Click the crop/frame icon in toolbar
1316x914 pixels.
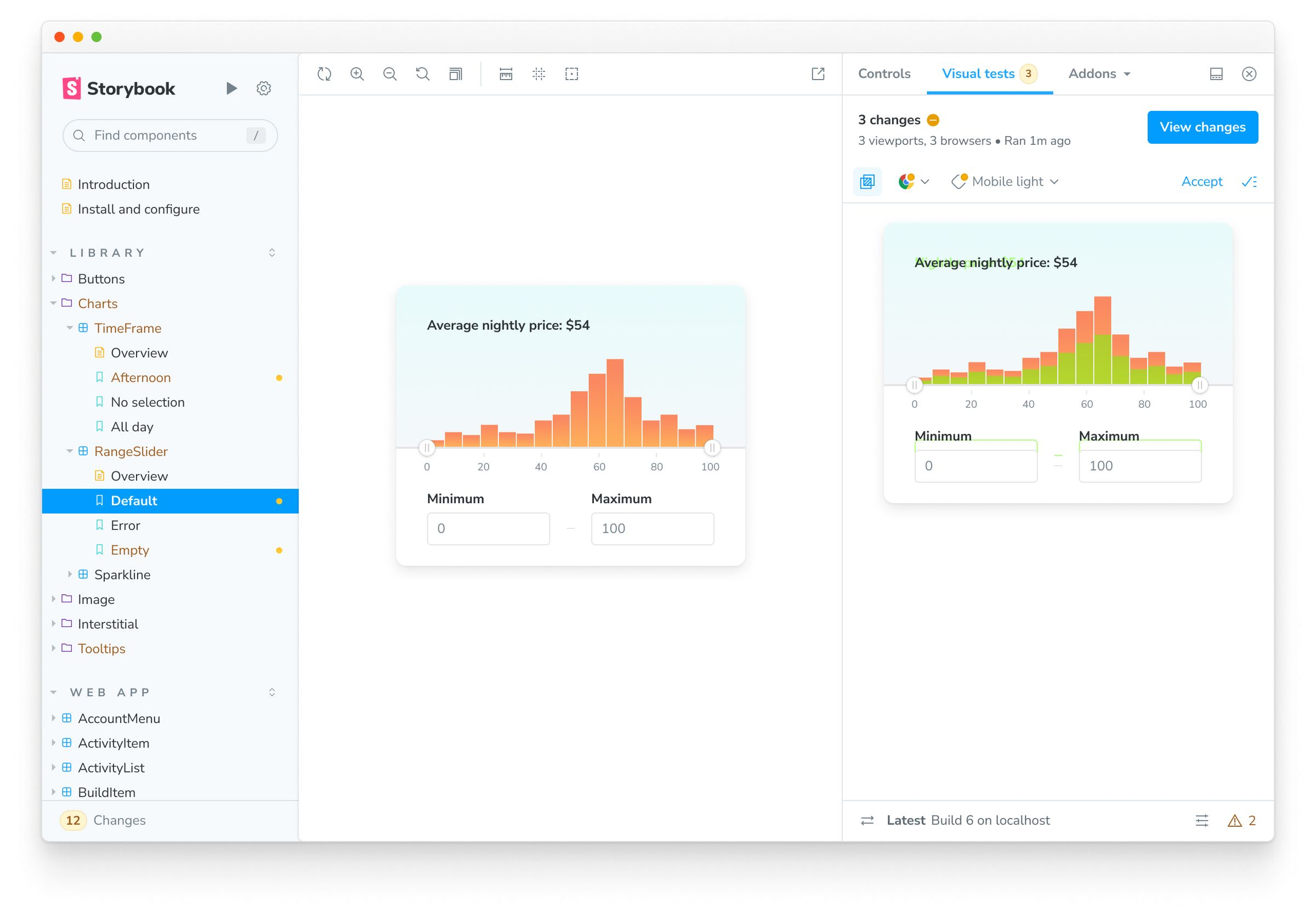tap(571, 74)
